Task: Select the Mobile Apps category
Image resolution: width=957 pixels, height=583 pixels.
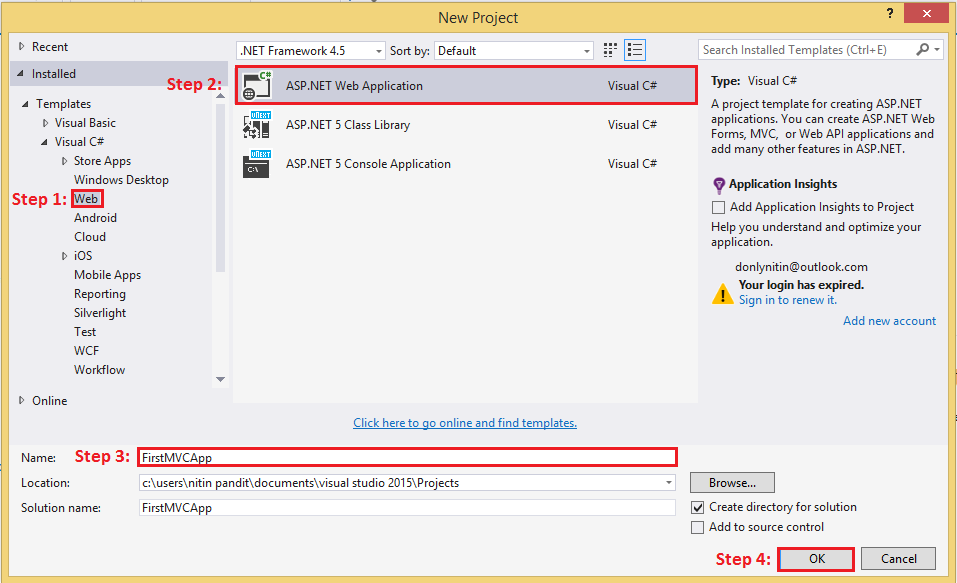Action: point(107,275)
